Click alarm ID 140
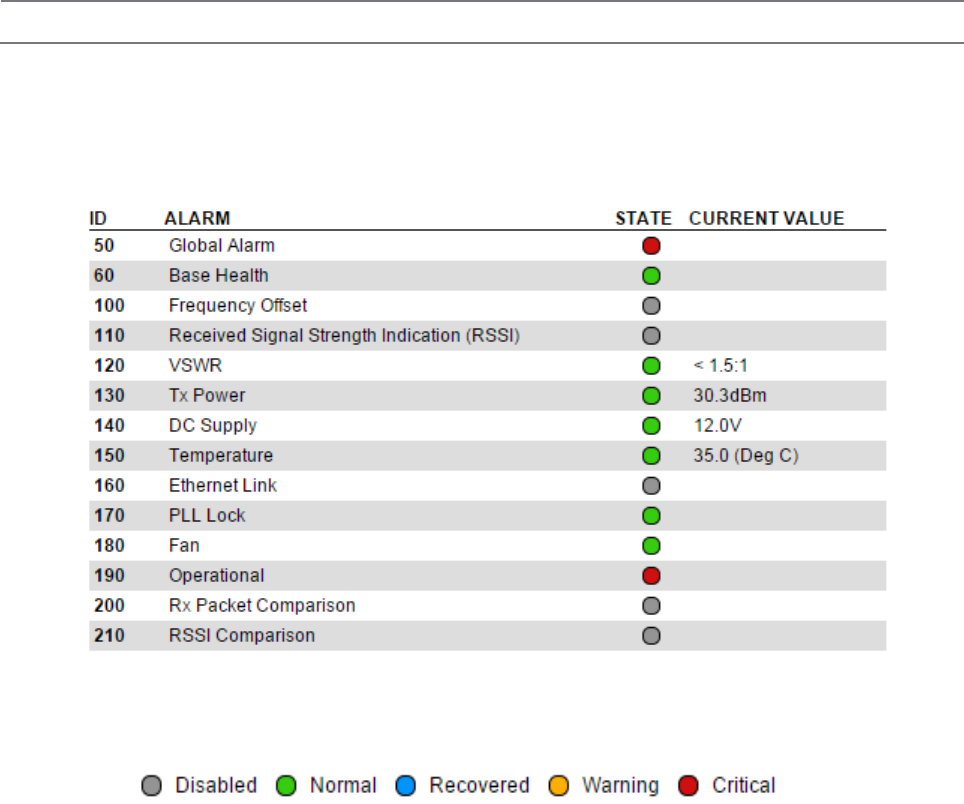The height and width of the screenshot is (804, 964). pyautogui.click(x=109, y=425)
